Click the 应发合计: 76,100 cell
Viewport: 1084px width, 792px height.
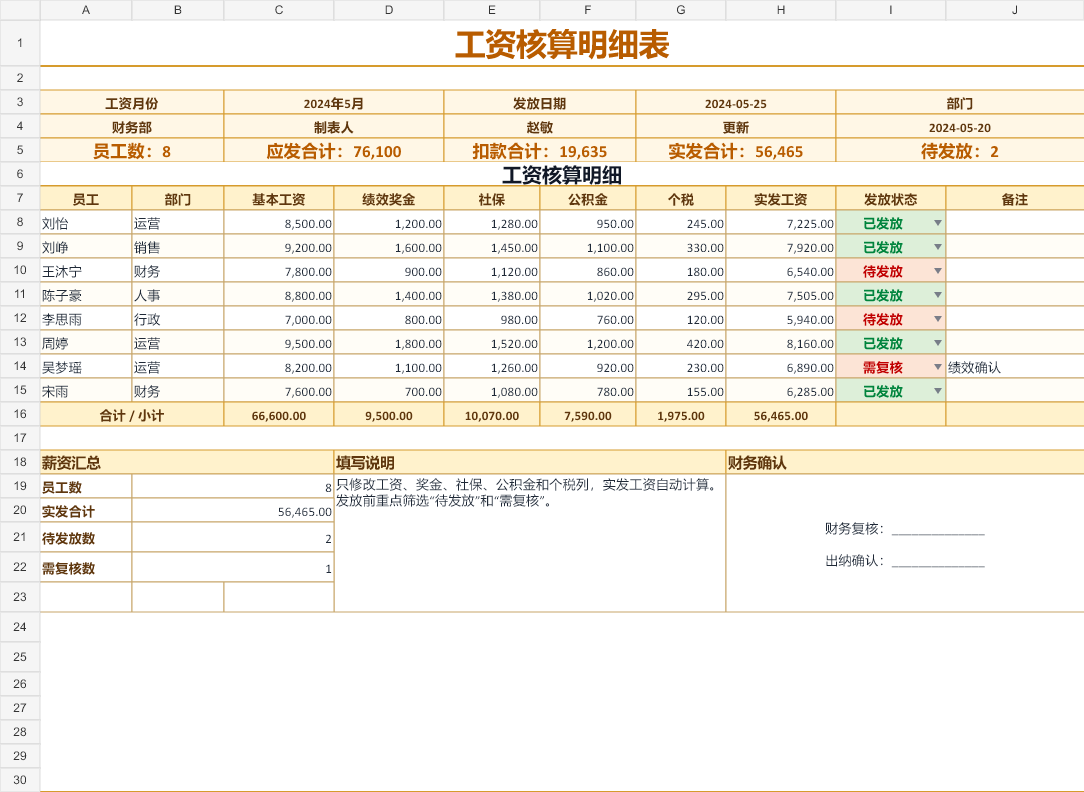(334, 151)
